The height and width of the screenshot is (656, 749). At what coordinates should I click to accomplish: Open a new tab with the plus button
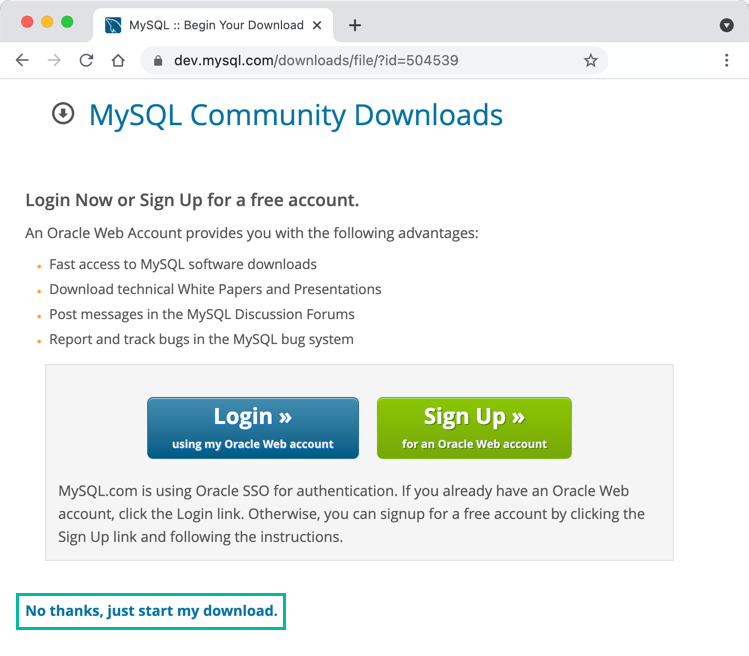(x=355, y=25)
